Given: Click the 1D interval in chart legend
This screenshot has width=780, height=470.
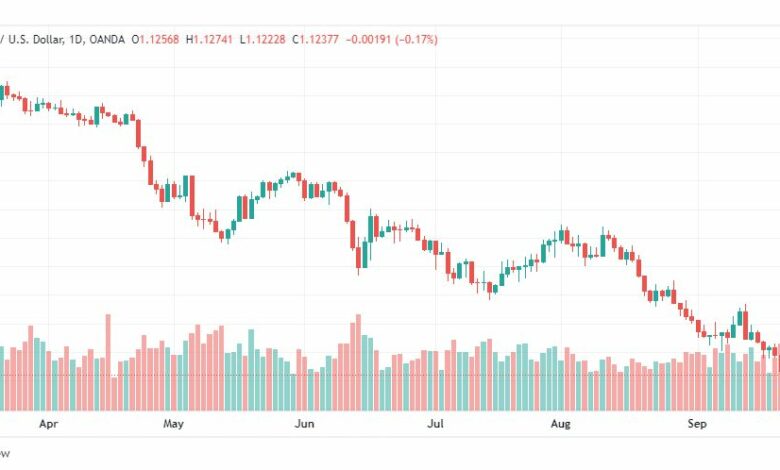Looking at the screenshot, I should click(76, 39).
